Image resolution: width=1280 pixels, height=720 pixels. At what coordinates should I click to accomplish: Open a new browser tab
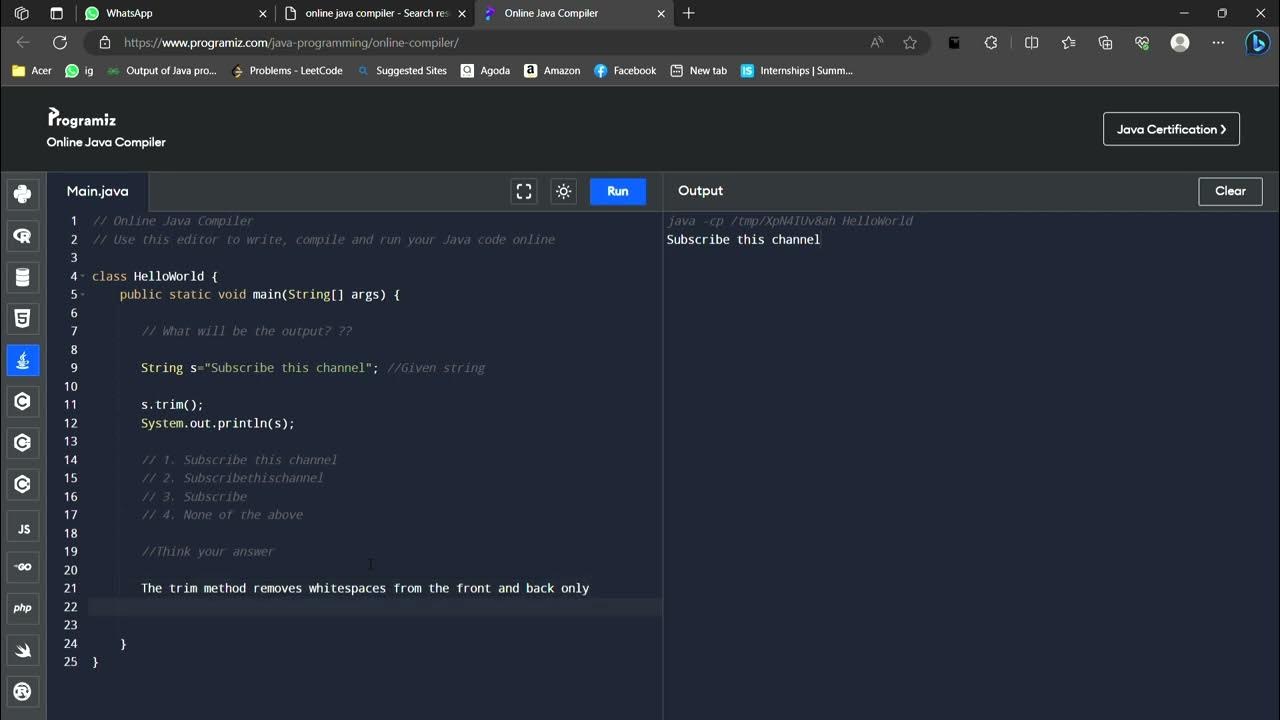point(689,13)
